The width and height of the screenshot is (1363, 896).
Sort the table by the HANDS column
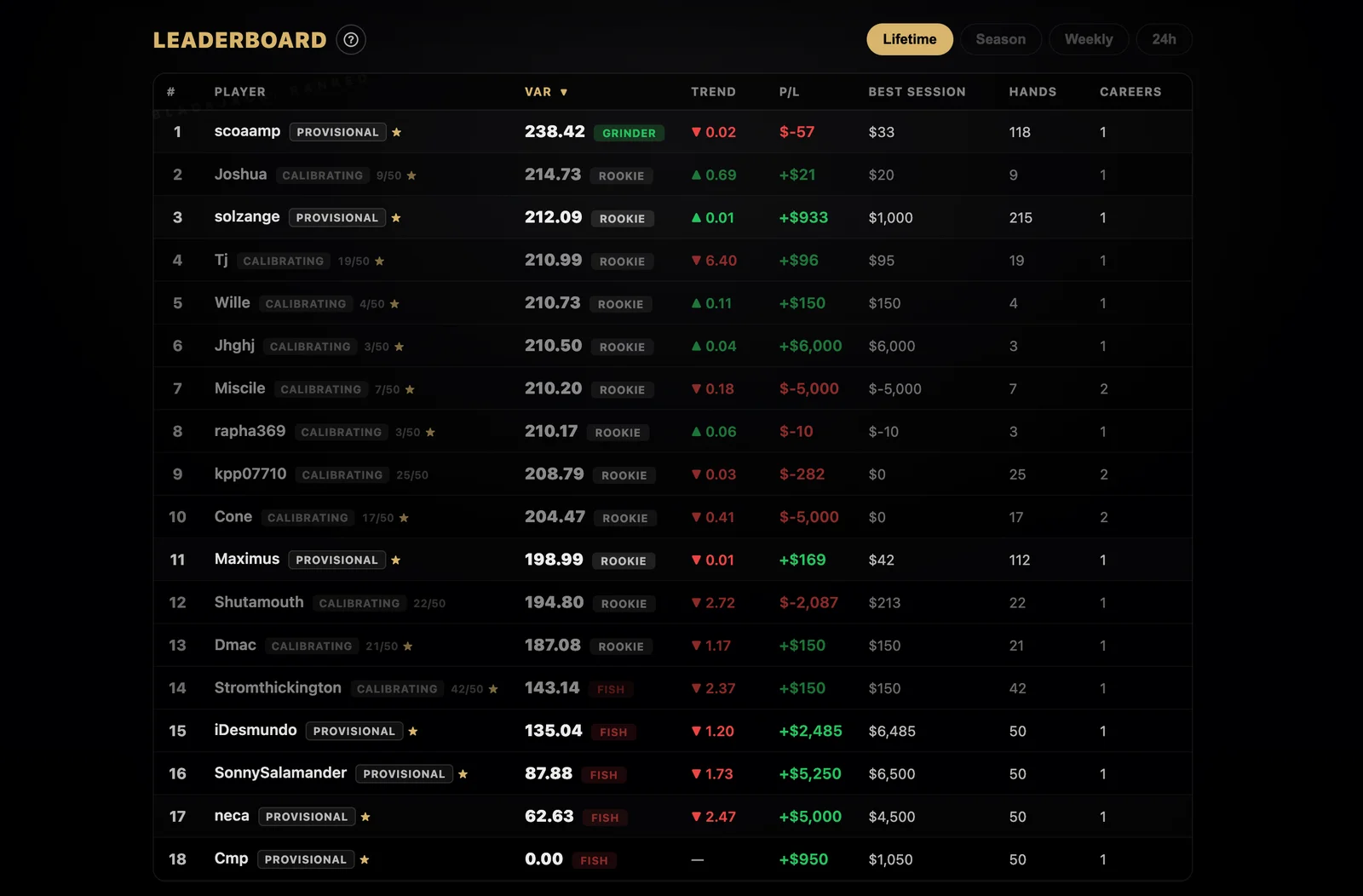1032,91
